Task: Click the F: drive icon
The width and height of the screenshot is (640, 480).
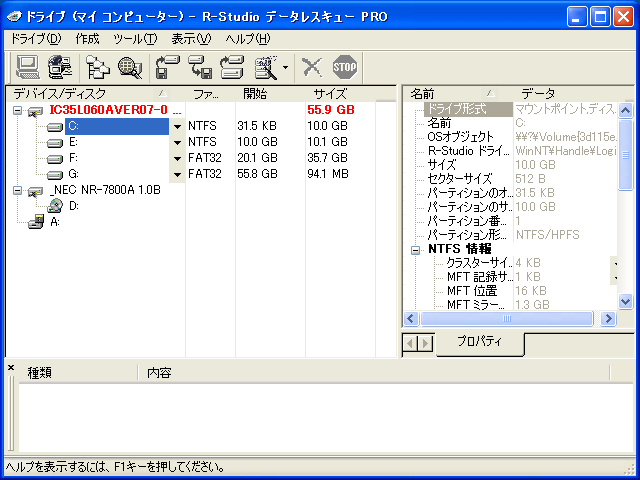Action: (55, 159)
